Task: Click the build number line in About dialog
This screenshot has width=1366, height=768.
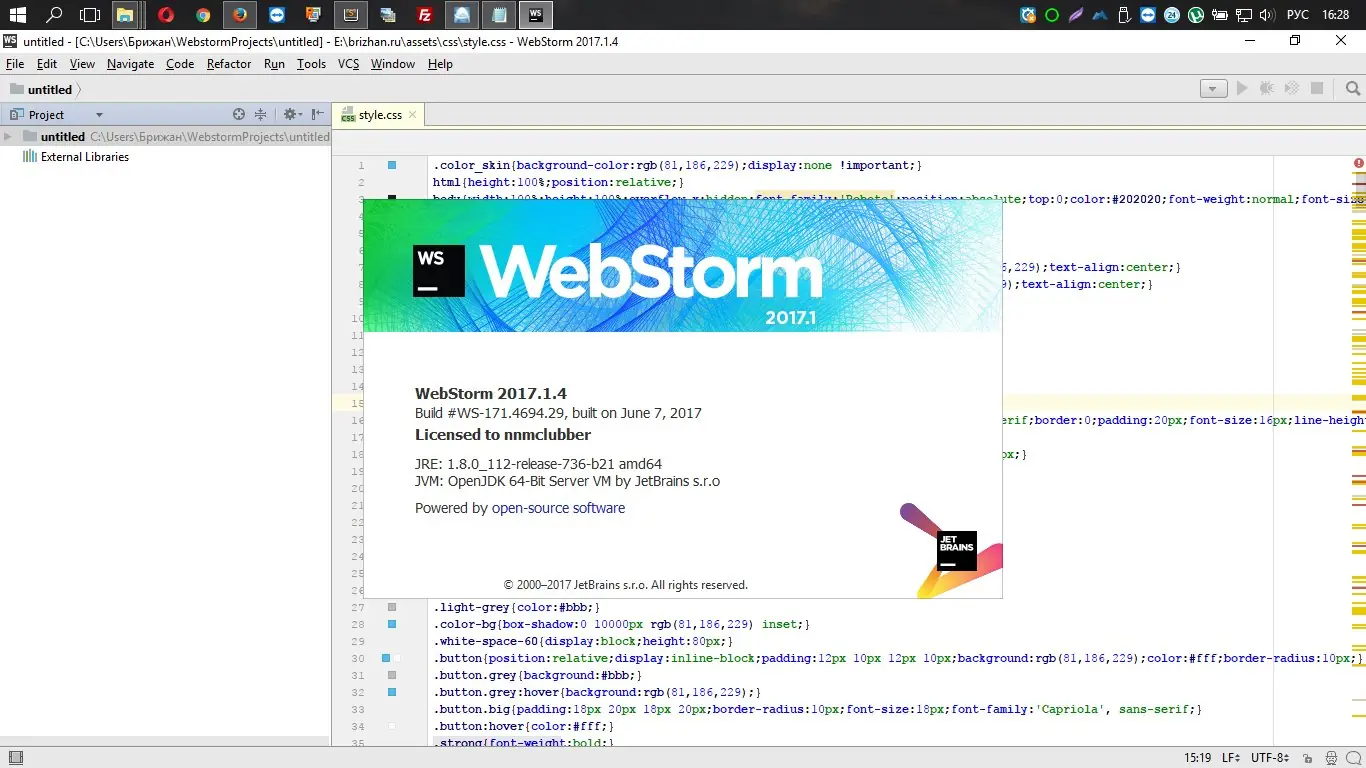Action: pyautogui.click(x=558, y=413)
